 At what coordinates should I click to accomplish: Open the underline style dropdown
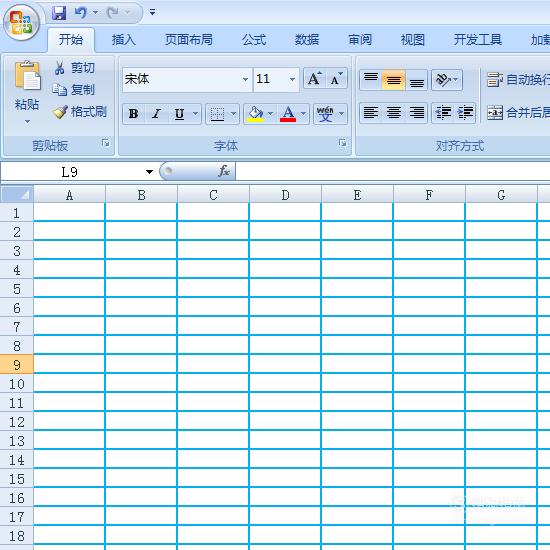[x=195, y=114]
